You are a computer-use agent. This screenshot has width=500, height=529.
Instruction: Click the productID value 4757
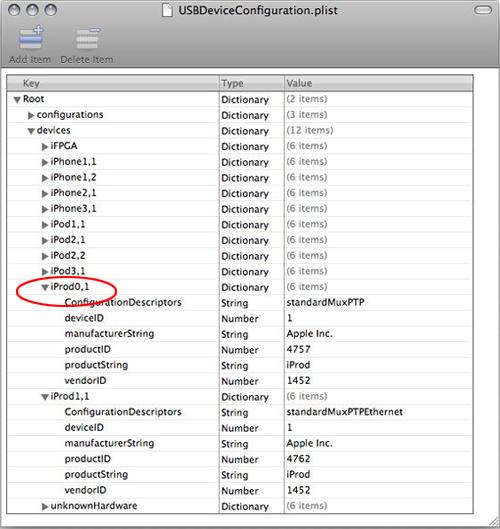[298, 349]
